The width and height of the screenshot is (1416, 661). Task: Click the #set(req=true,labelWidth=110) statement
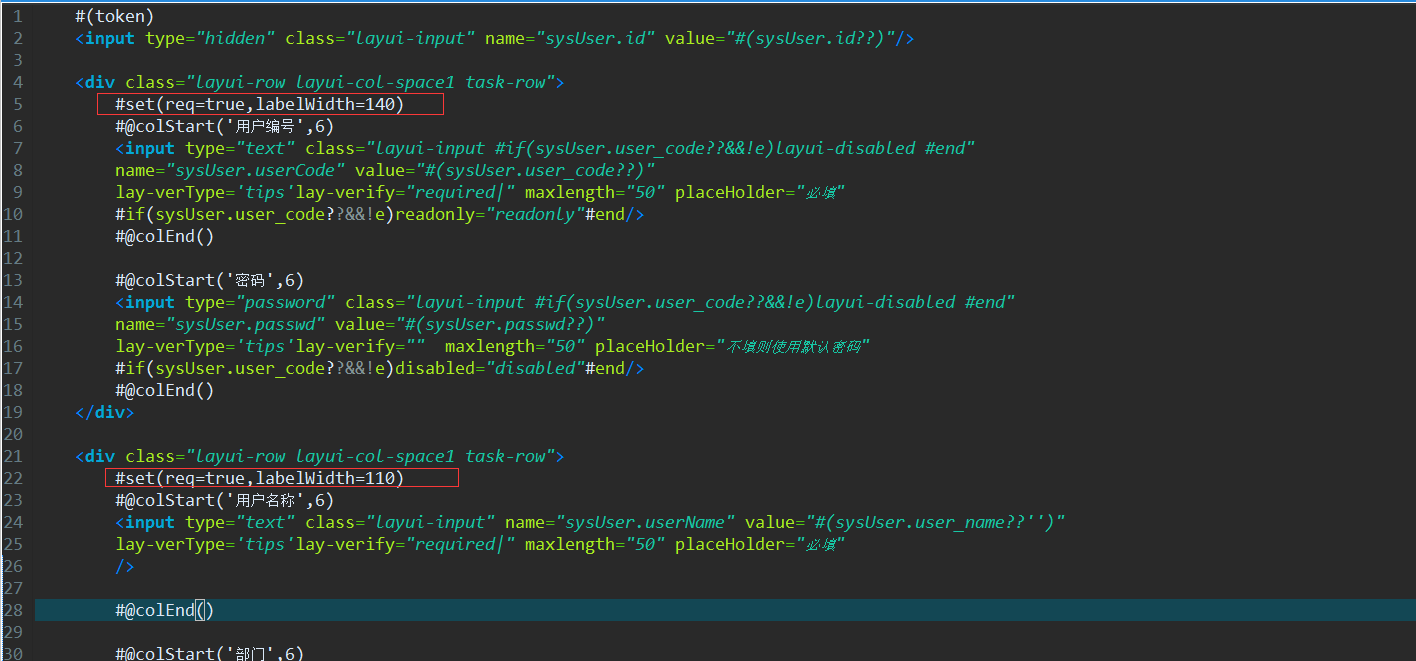[x=260, y=478]
